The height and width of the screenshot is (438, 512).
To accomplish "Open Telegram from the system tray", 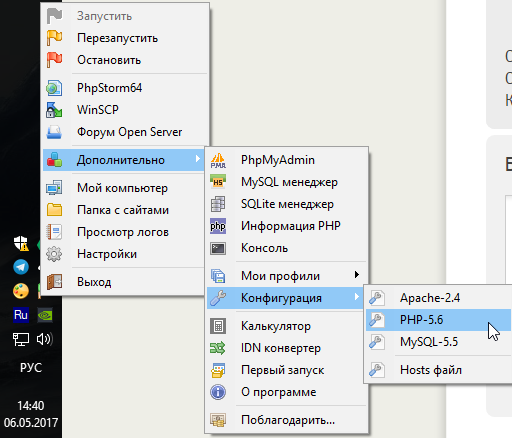I will (21, 267).
